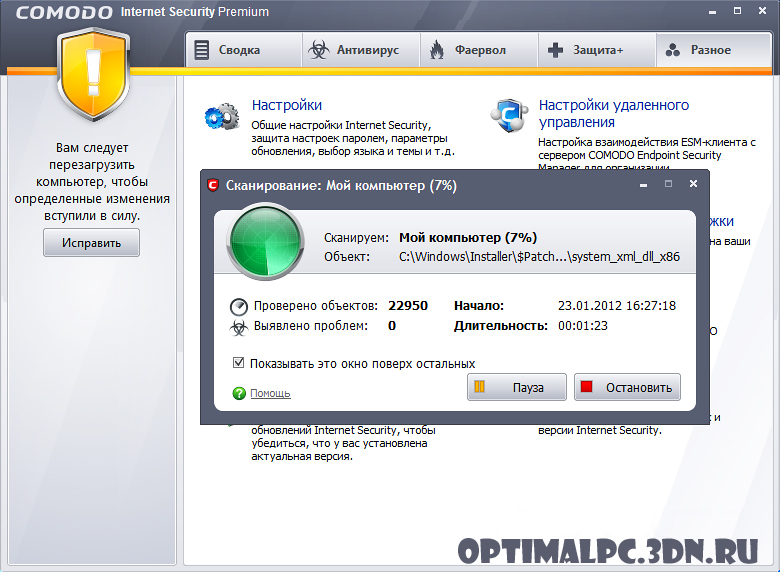Click the Антивирус biohazard icon
This screenshot has height=572, width=780.
coord(318,50)
